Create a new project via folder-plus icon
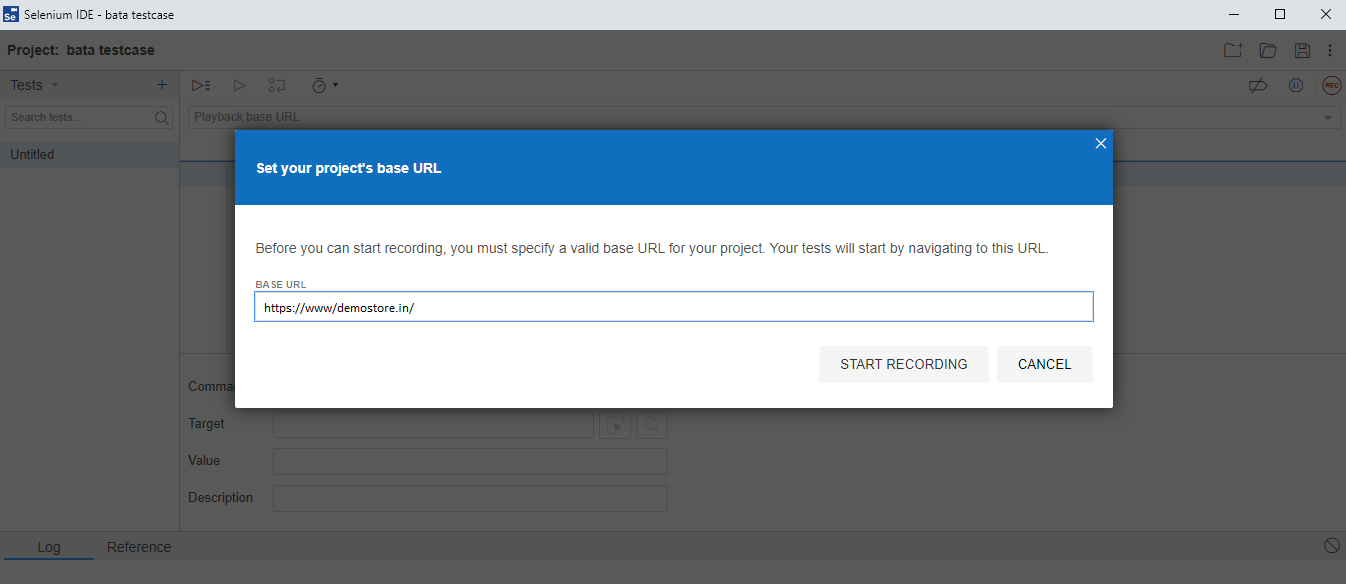The image size is (1346, 584). point(1232,50)
